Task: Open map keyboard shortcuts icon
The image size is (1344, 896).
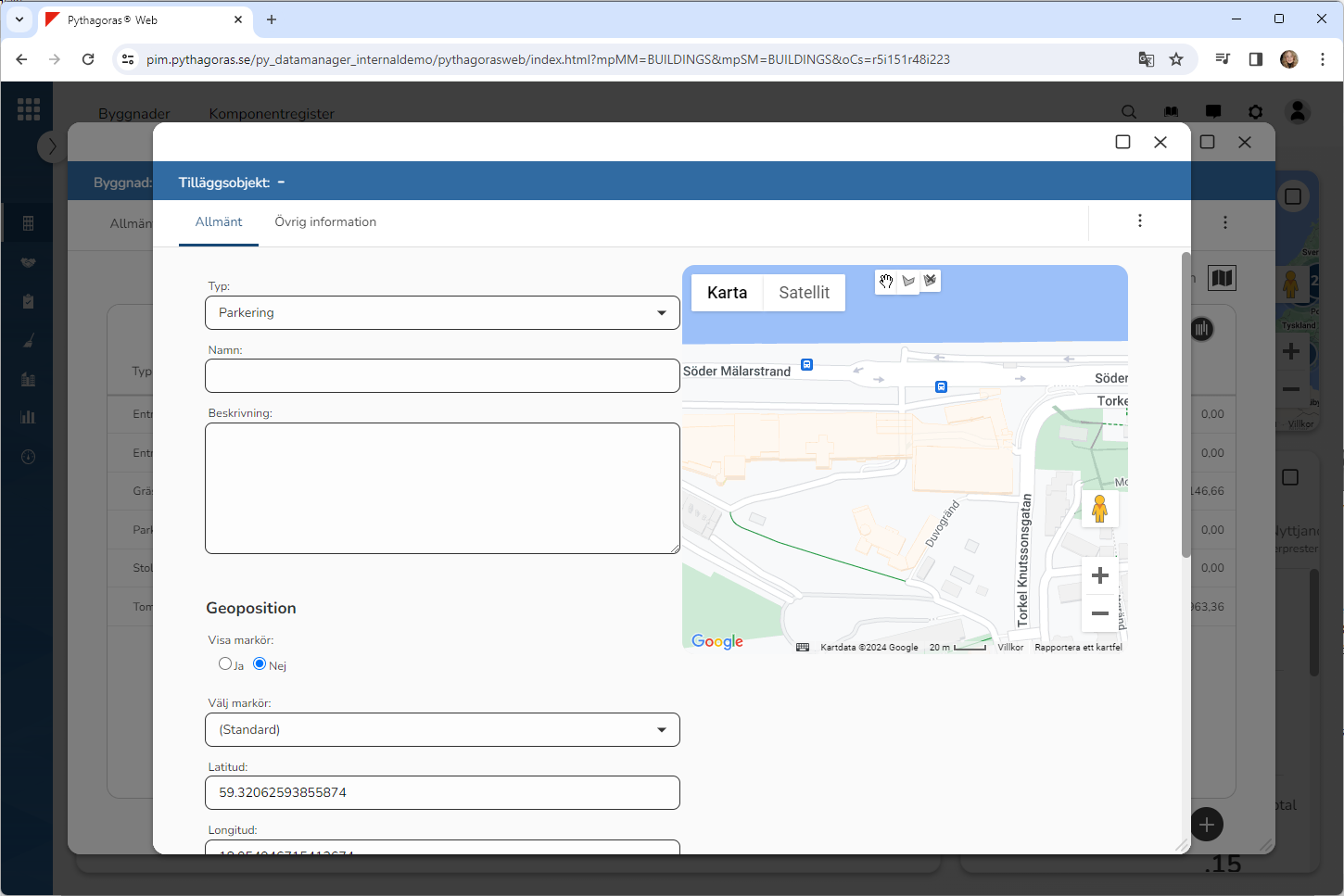Action: [803, 648]
